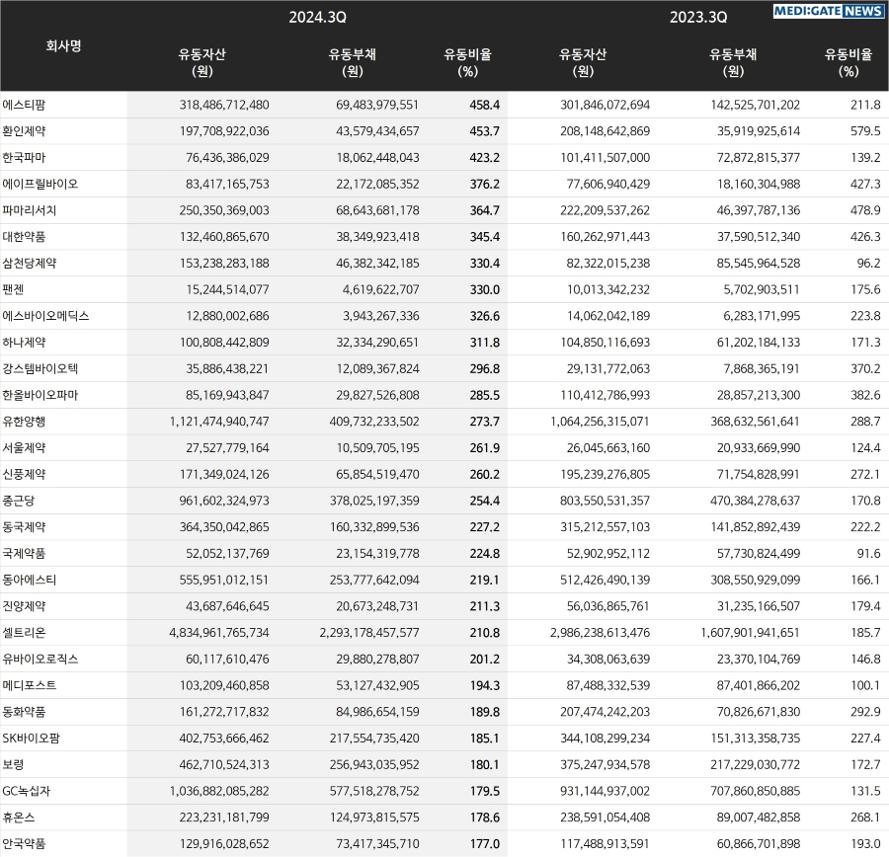
Task: Select company name 삼천당제약
Action: tap(29, 263)
